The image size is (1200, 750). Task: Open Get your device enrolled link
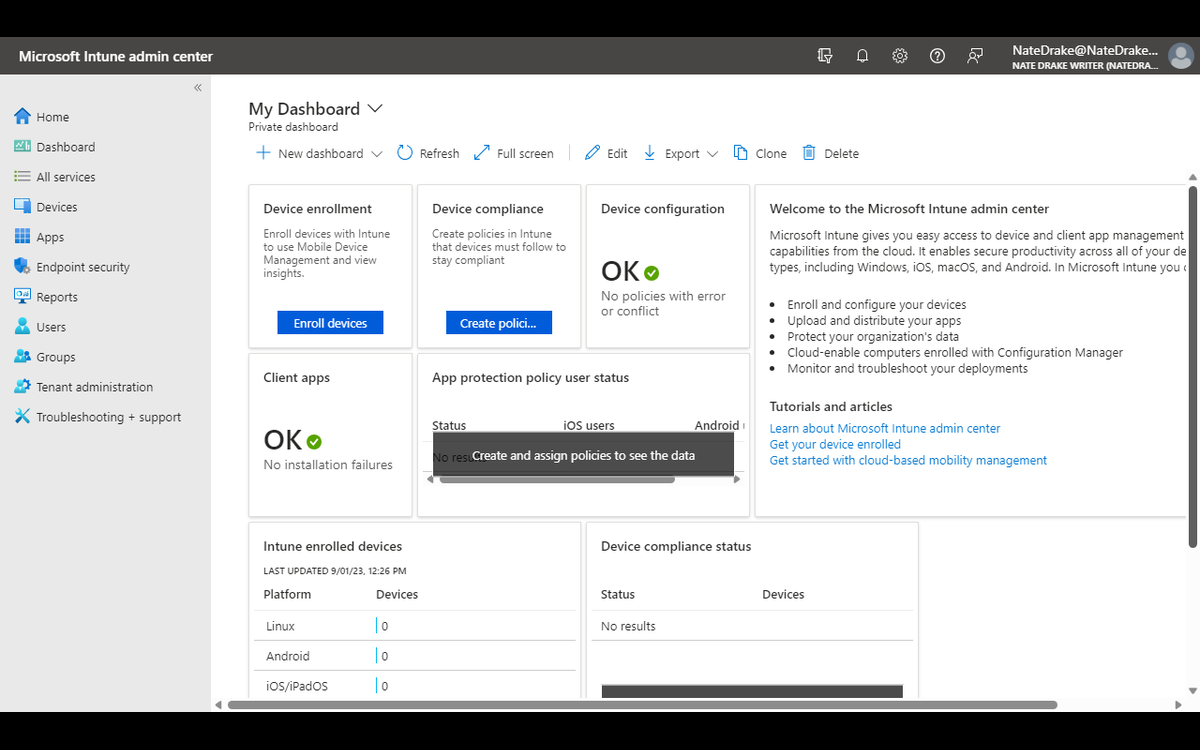tap(835, 444)
